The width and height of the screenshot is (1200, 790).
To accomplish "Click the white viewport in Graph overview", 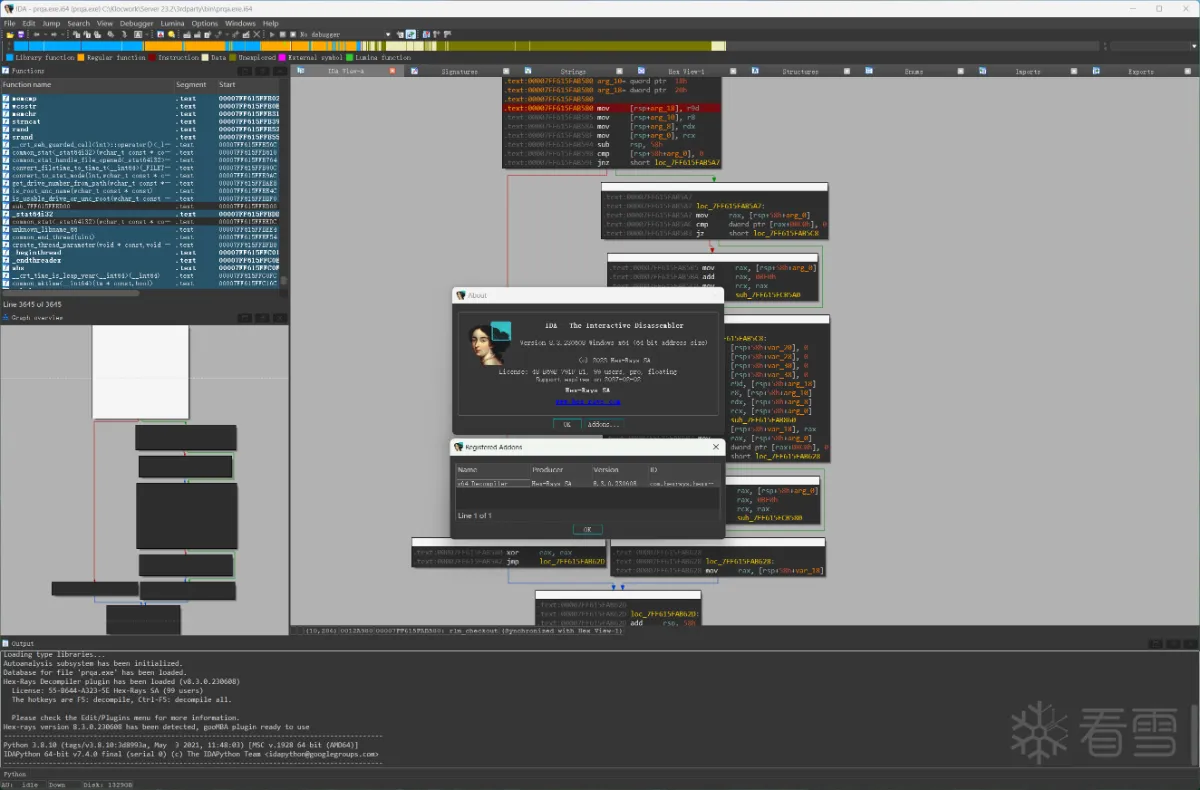I will 141,372.
